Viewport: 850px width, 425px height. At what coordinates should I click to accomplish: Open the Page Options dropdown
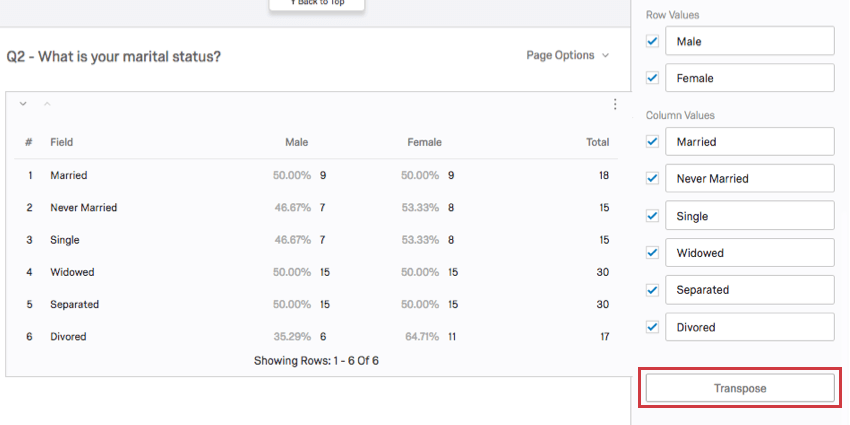(567, 56)
